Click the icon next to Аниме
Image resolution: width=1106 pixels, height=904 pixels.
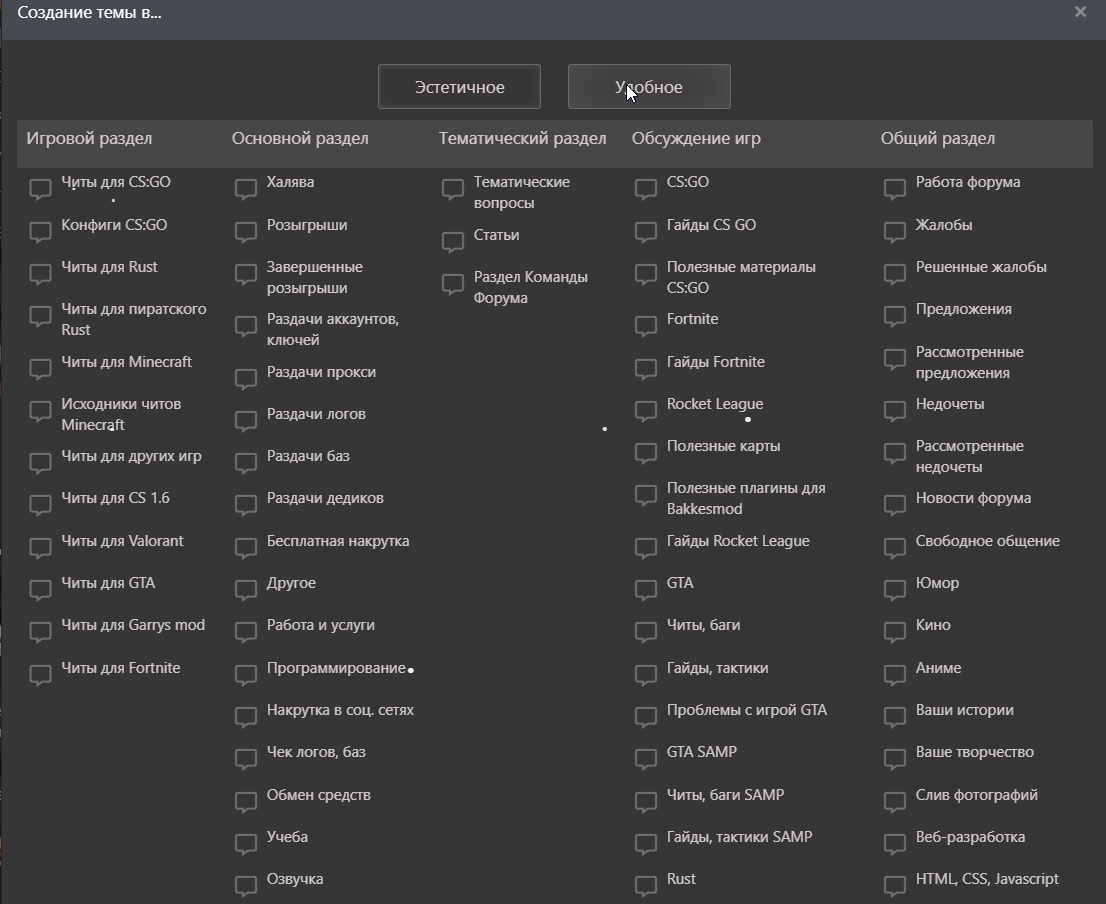click(x=894, y=675)
